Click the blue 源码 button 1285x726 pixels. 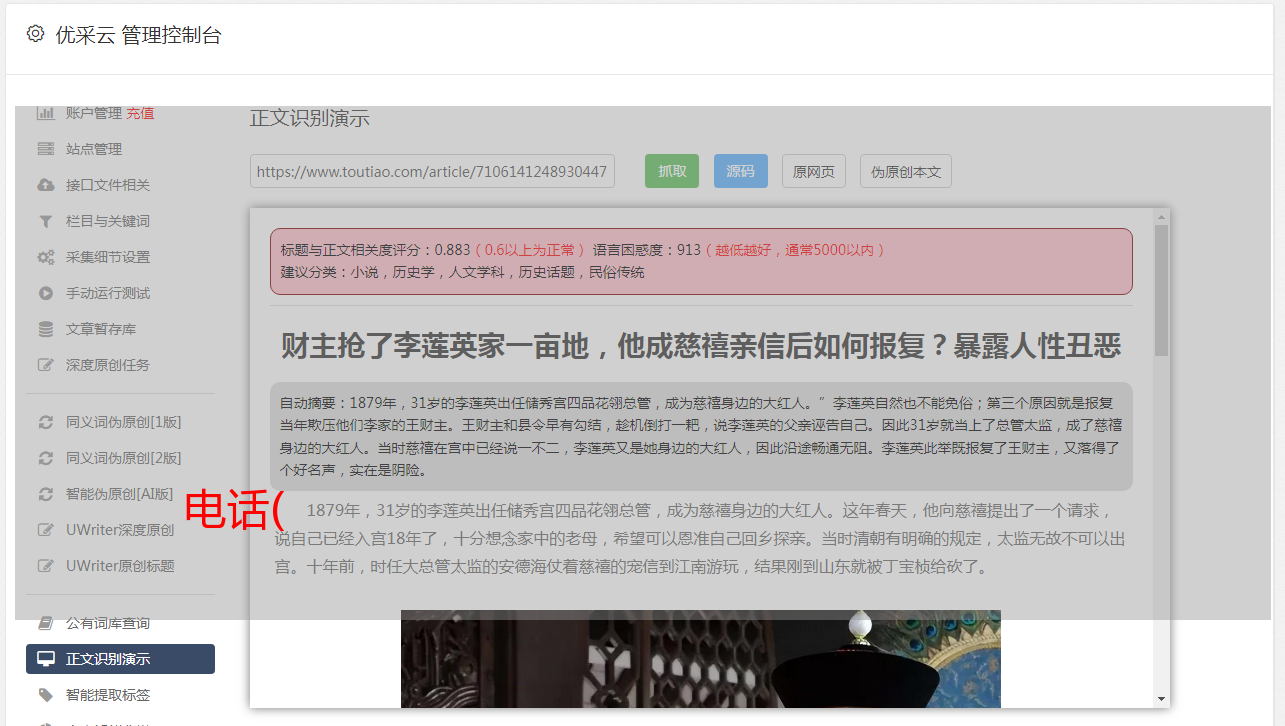(x=741, y=171)
